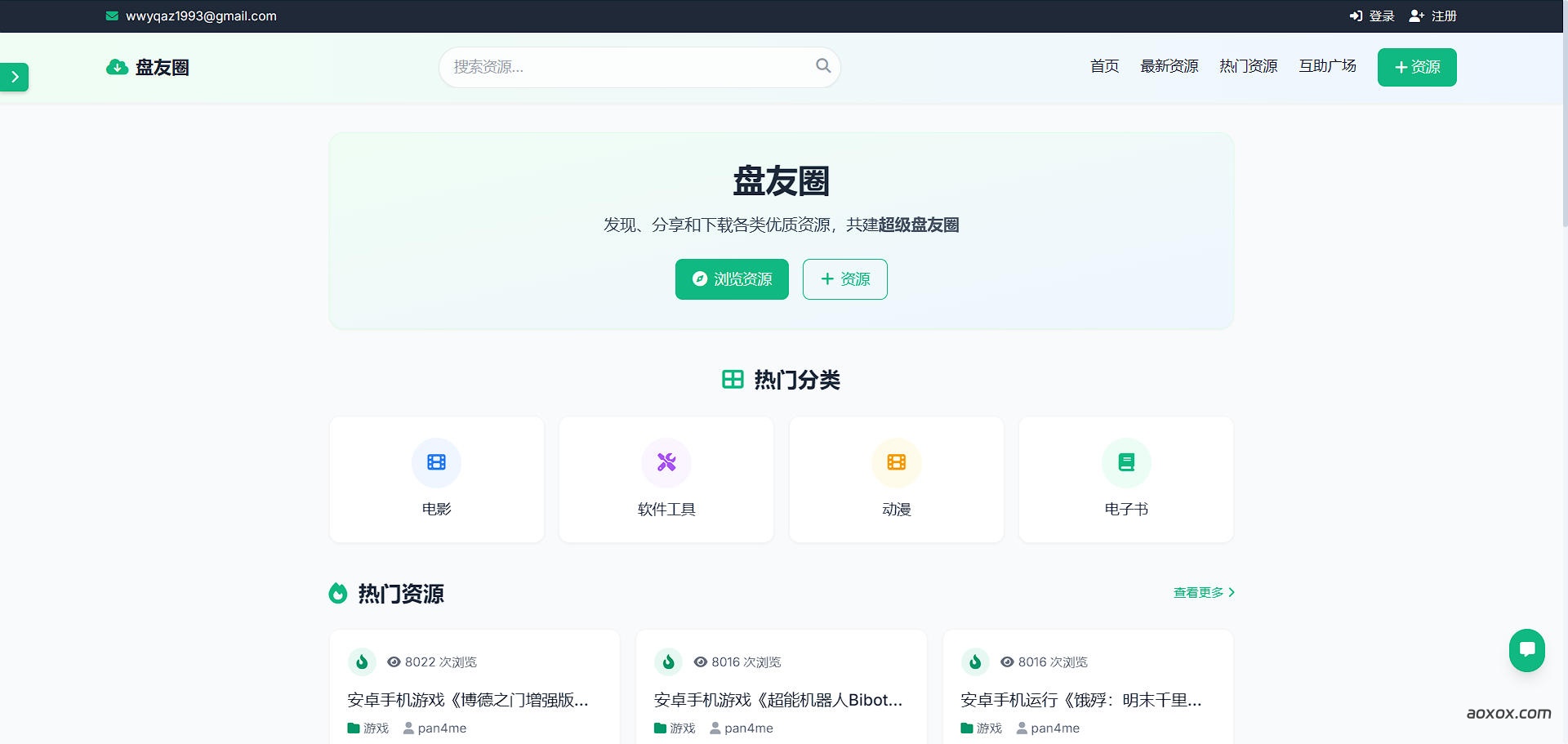The height and width of the screenshot is (744, 1568).
Task: Select the software tools wrench icon
Action: pos(666,462)
